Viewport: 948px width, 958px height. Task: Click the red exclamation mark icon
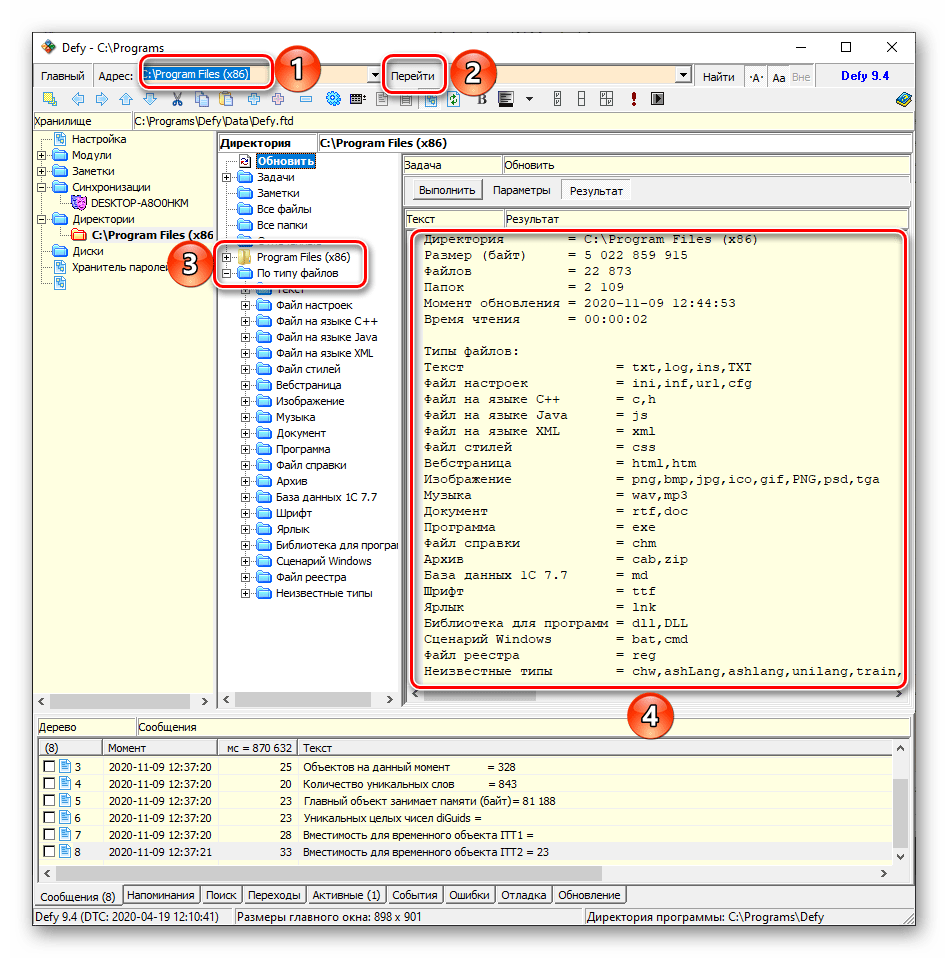click(x=634, y=99)
